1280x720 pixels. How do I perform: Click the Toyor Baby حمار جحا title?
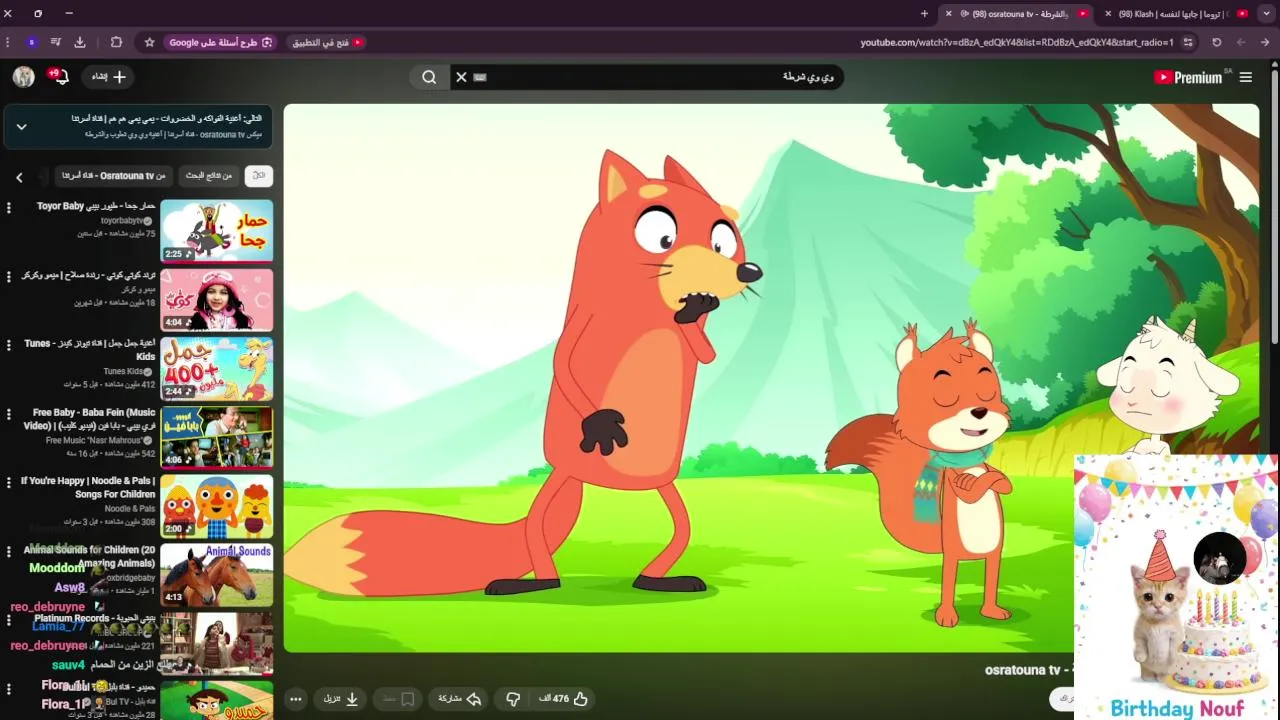click(96, 206)
